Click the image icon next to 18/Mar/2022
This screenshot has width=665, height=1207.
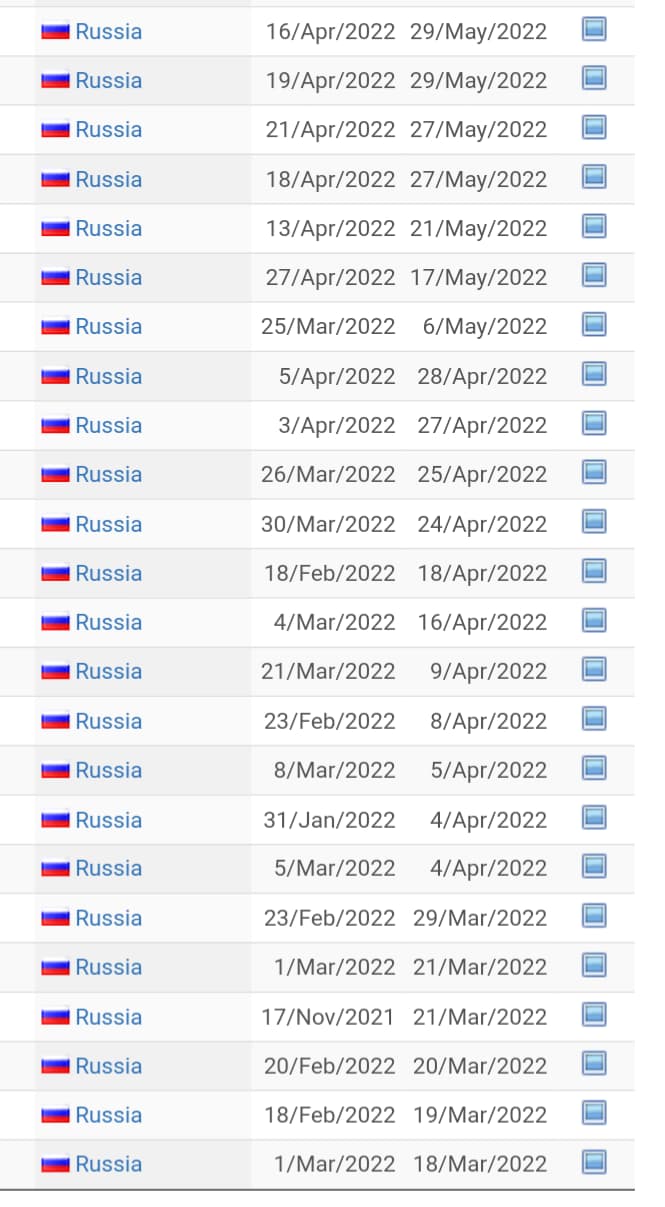click(594, 1163)
